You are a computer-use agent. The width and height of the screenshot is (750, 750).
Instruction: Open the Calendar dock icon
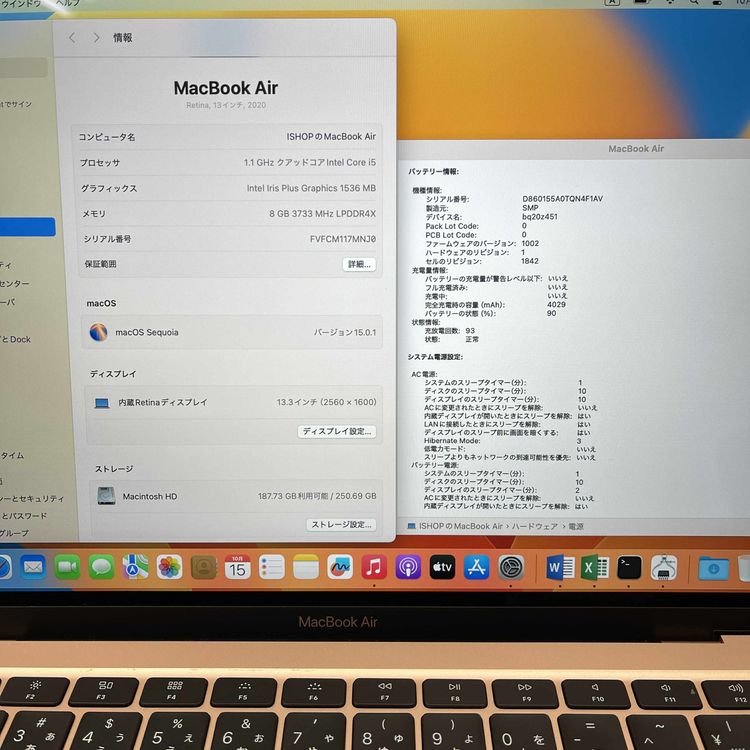[237, 567]
